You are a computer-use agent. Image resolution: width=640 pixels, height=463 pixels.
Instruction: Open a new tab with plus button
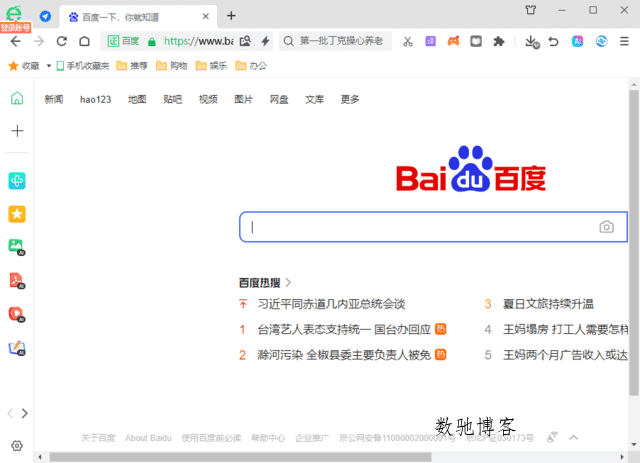tap(231, 16)
